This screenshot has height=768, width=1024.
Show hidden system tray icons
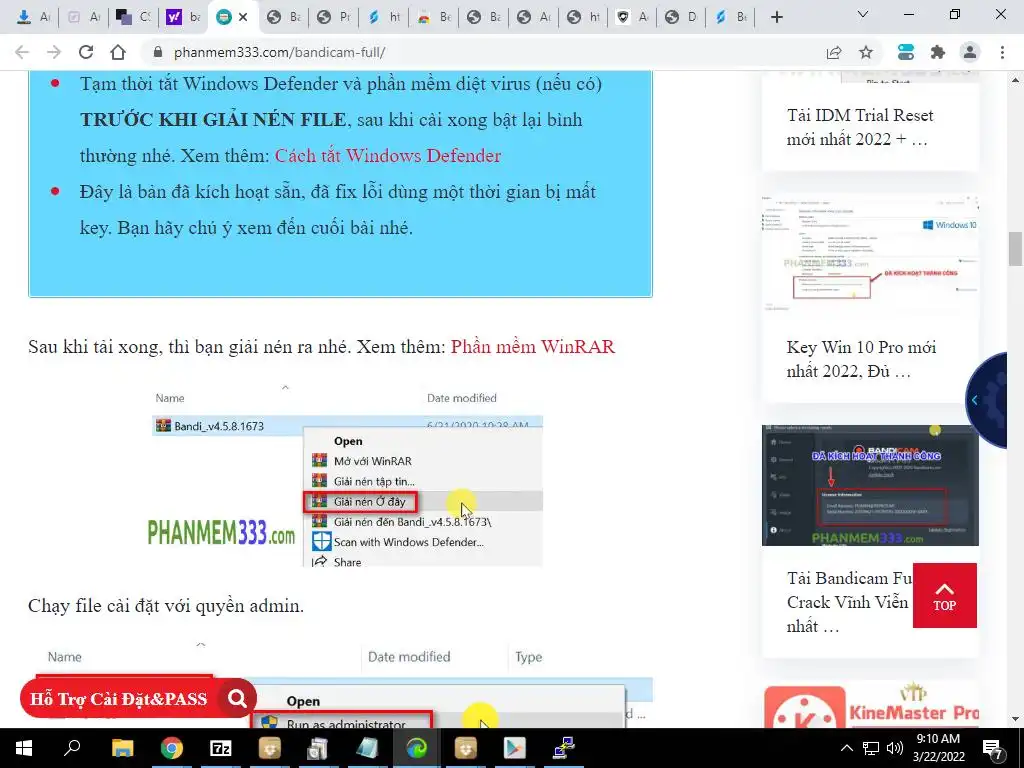pyautogui.click(x=846, y=748)
